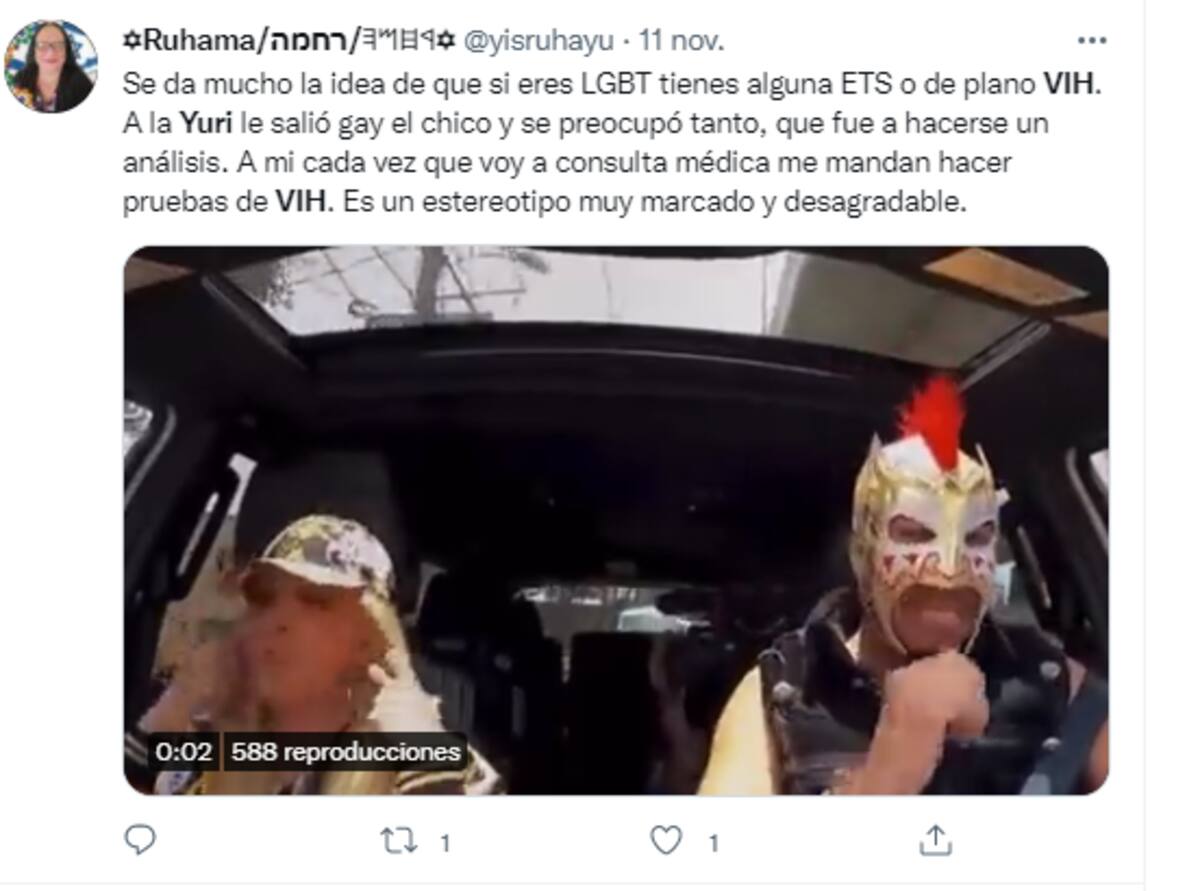
Task: Click the 0:02 video time label
Action: pyautogui.click(x=184, y=752)
